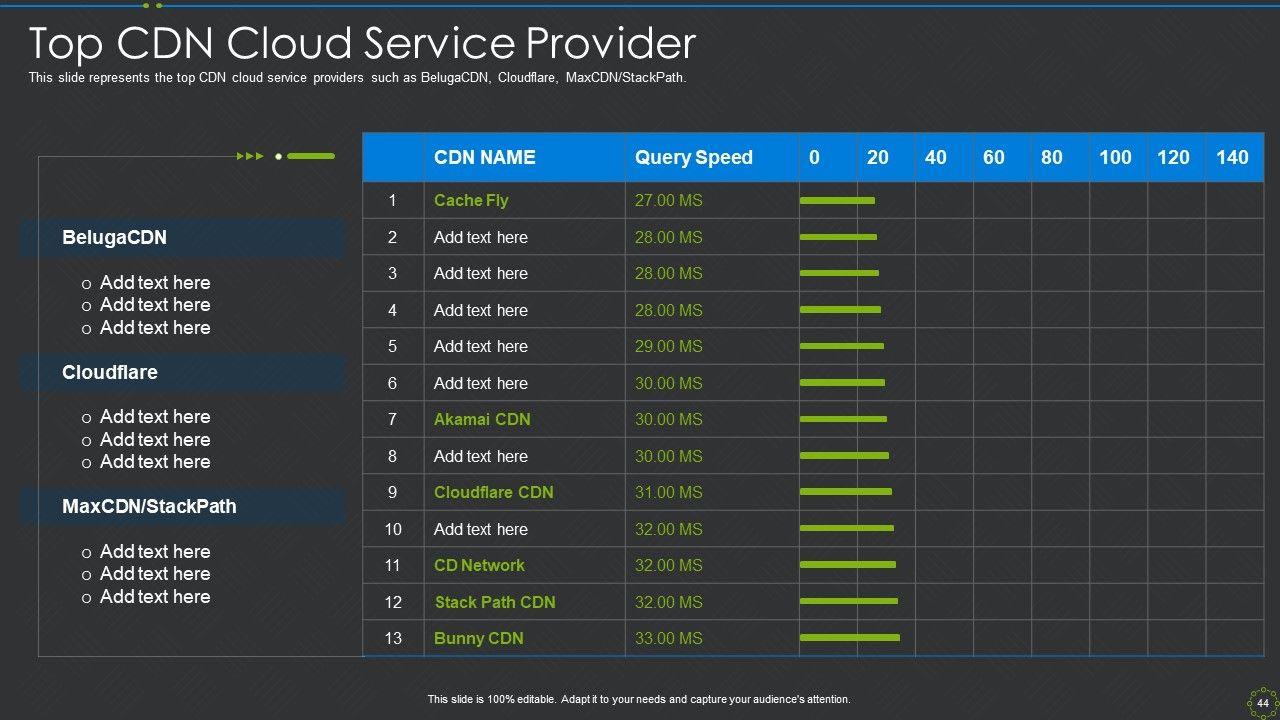
Task: Click "Add text here" in table row 2
Action: click(x=481, y=237)
